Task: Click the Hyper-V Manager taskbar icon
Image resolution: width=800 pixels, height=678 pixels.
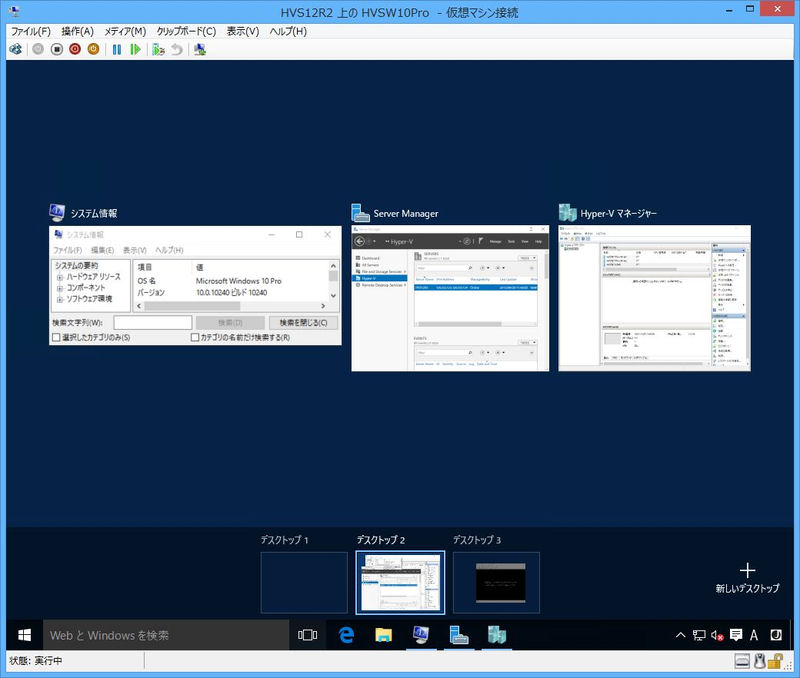Action: (x=496, y=635)
